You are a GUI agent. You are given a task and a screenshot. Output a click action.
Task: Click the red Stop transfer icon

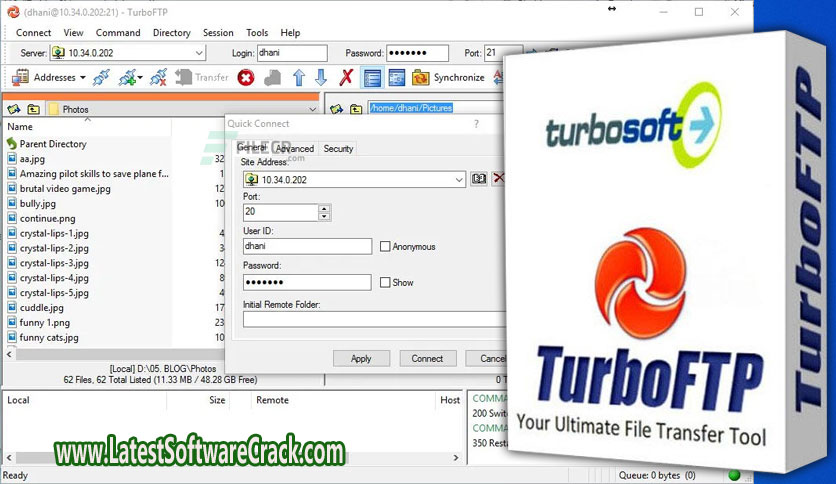point(246,78)
